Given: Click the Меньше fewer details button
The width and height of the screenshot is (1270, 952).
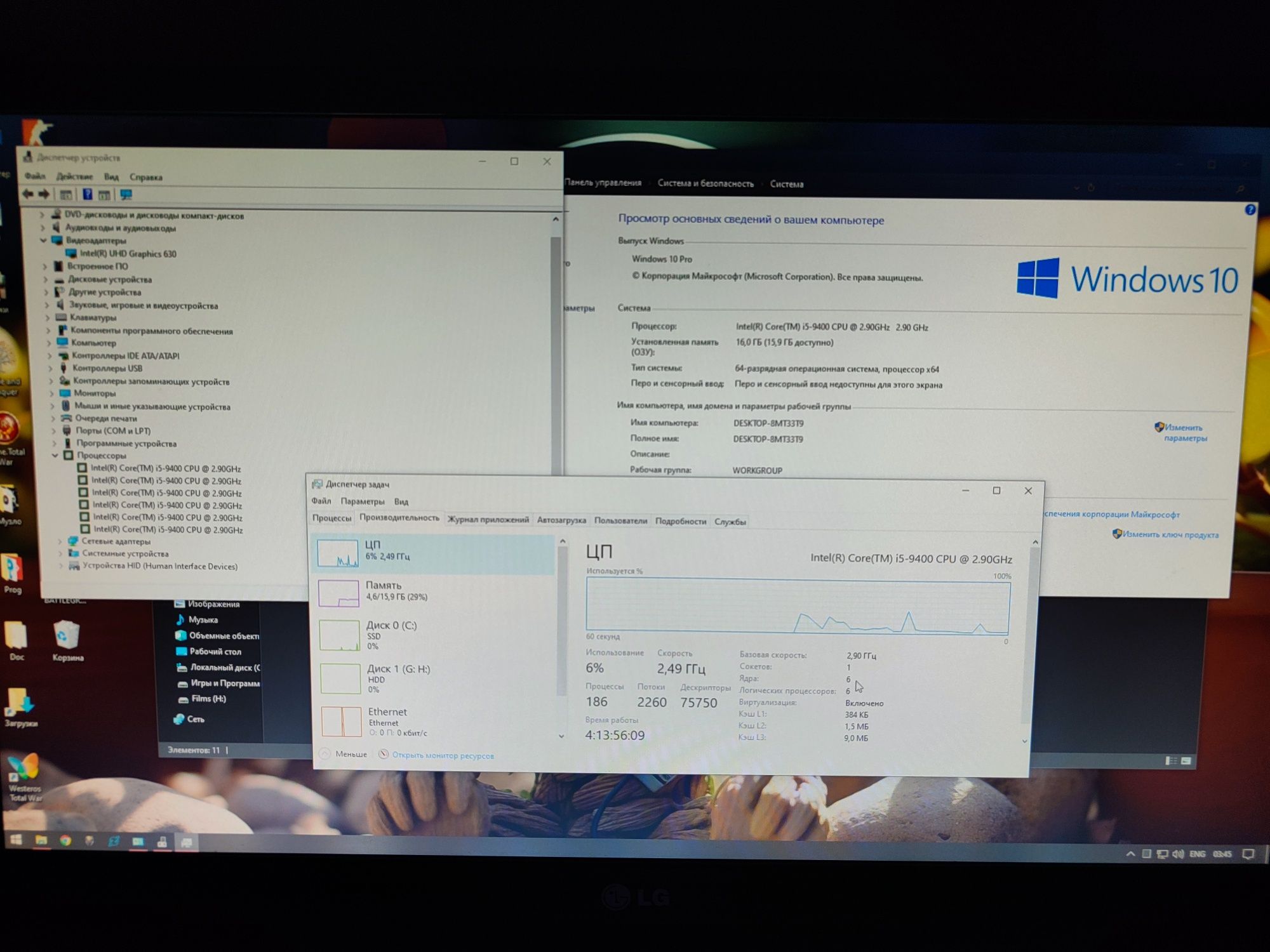Looking at the screenshot, I should [344, 754].
